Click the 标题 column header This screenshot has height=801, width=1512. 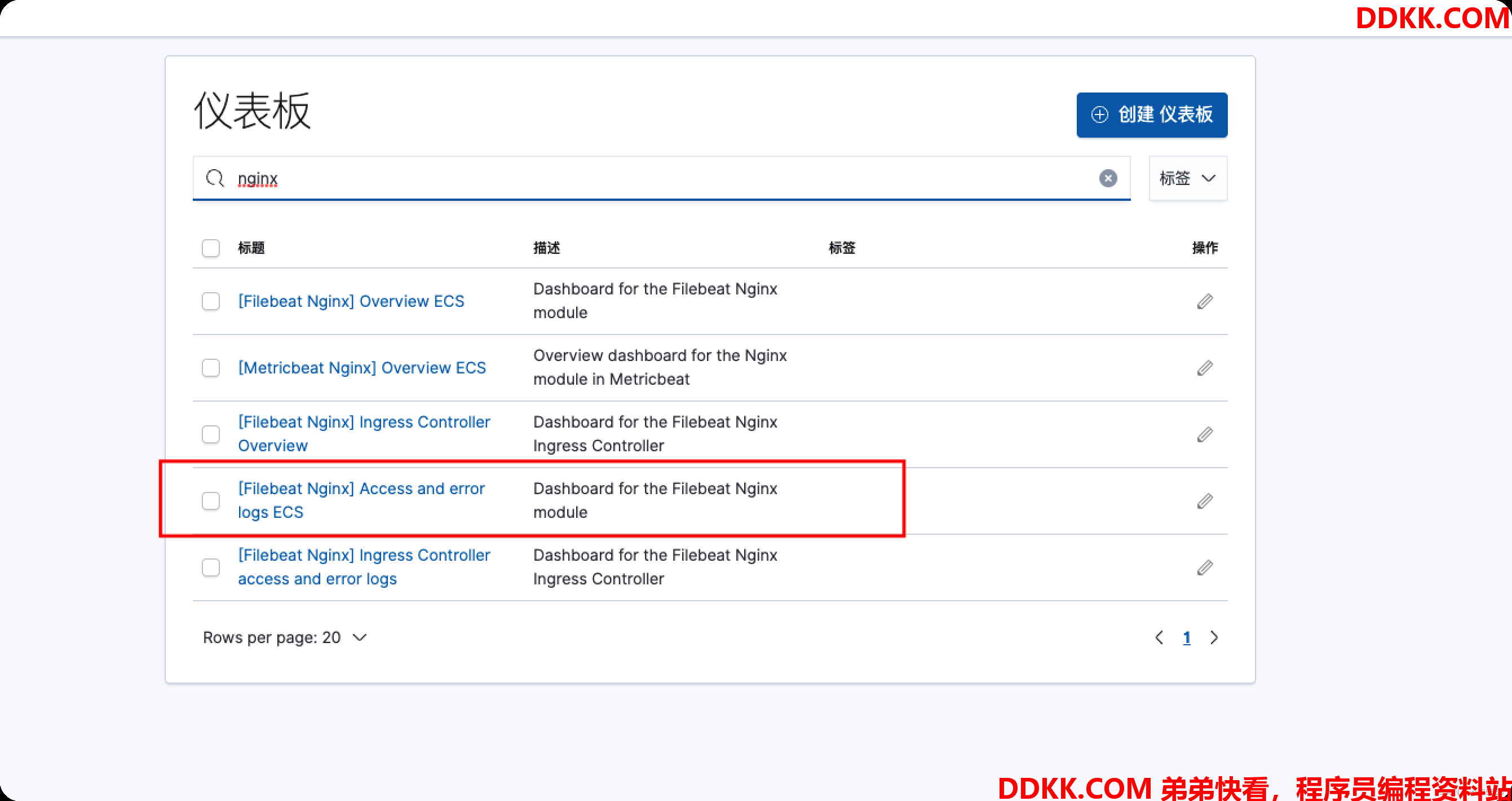click(251, 248)
